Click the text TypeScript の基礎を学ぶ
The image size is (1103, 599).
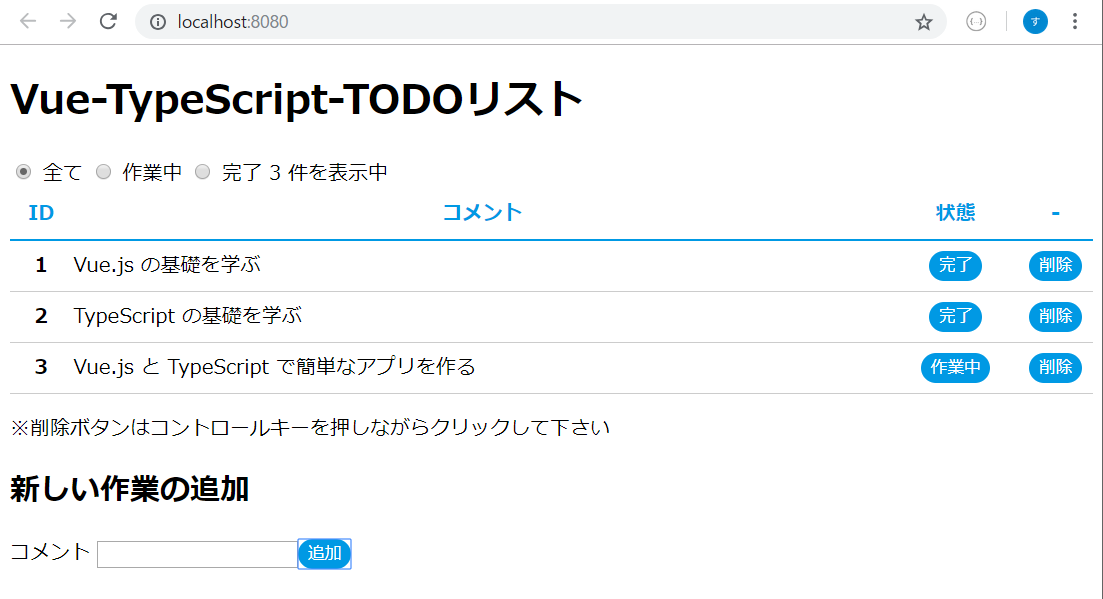187,316
